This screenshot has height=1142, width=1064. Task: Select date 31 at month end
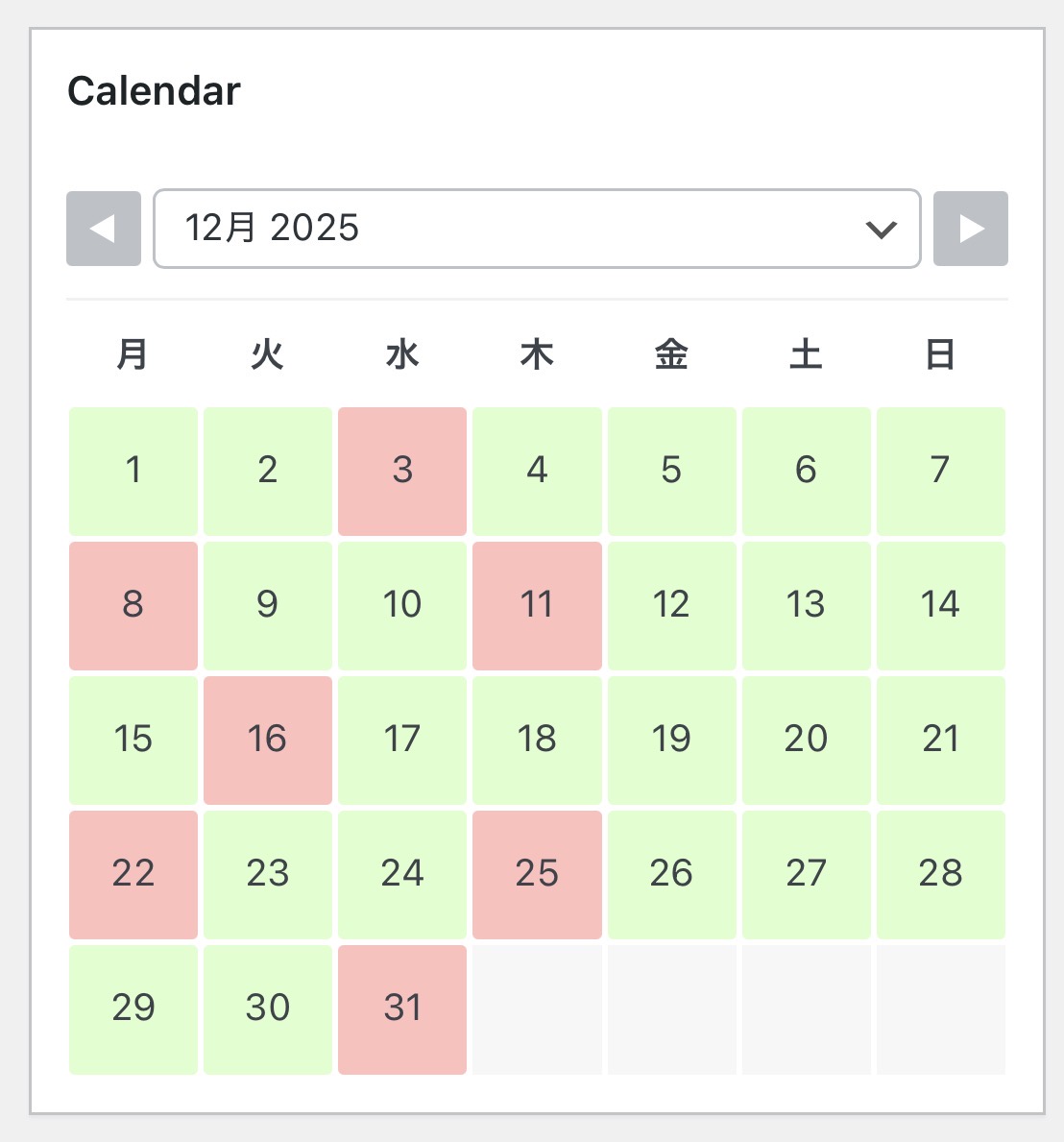401,1008
